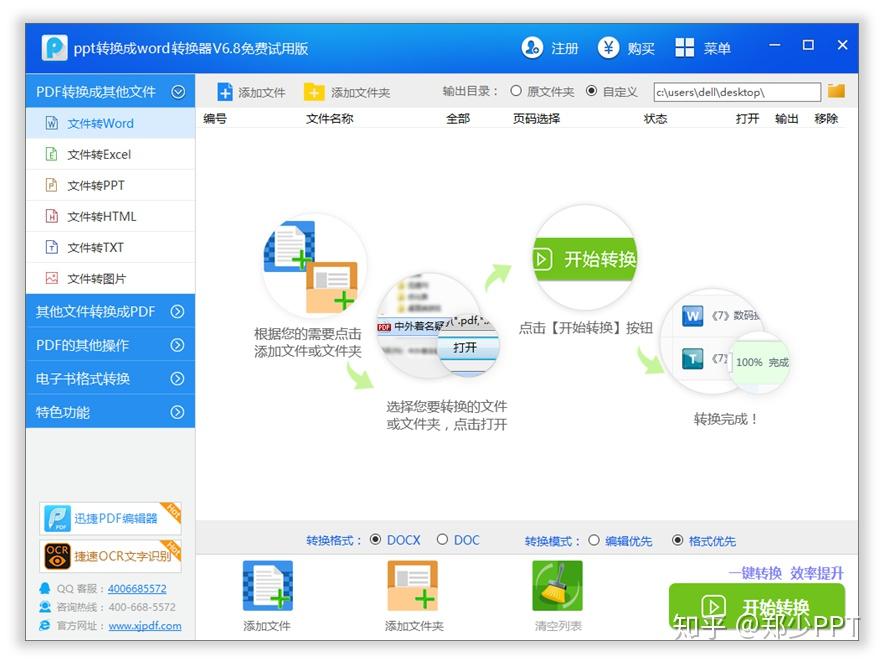Click the output directory path field
The image size is (884, 664).
tap(737, 92)
